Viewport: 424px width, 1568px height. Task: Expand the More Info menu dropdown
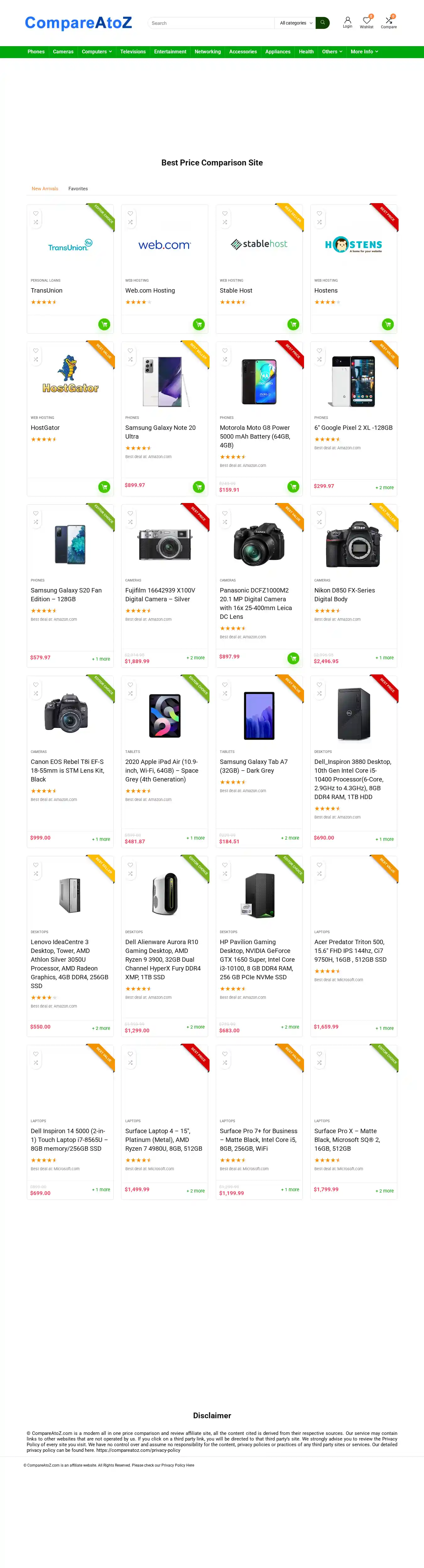coord(364,52)
